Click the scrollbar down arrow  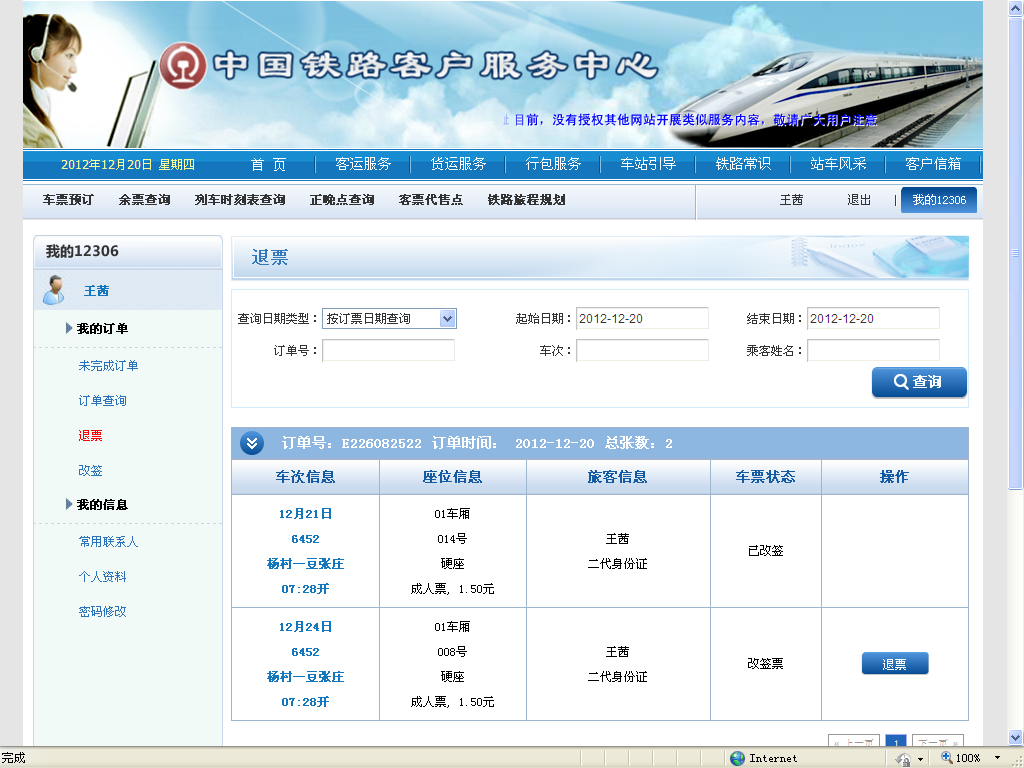[x=1015, y=737]
